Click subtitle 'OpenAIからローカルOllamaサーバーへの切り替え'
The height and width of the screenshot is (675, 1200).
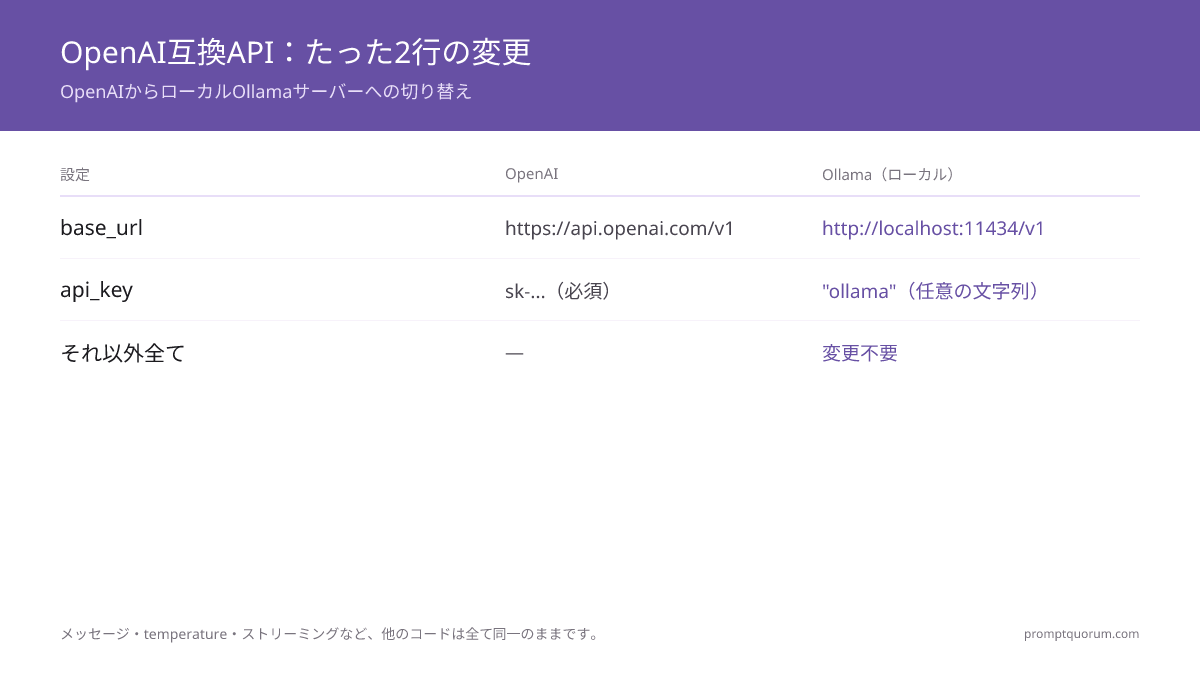point(266,92)
